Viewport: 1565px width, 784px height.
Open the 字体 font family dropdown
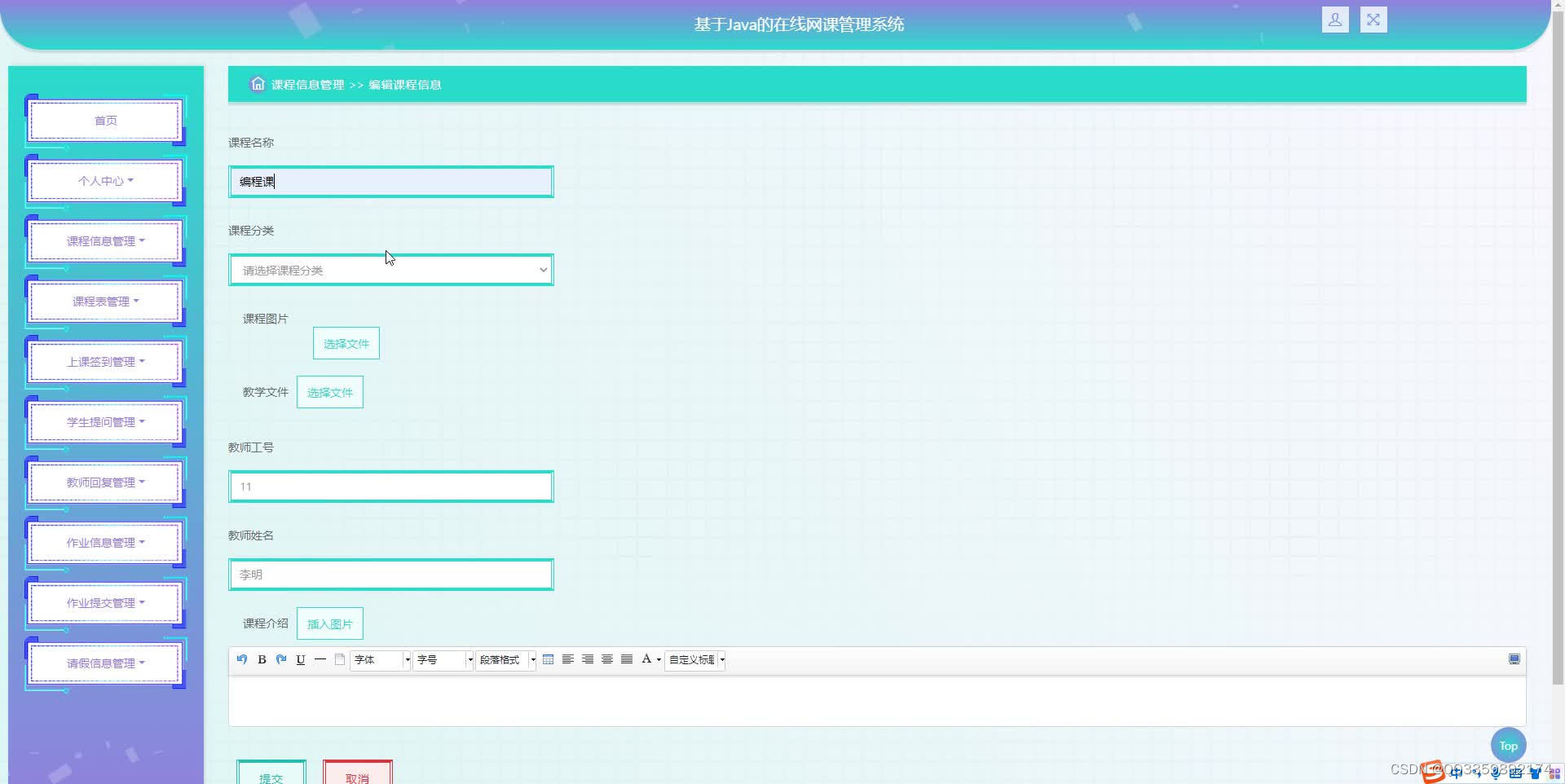tap(381, 659)
